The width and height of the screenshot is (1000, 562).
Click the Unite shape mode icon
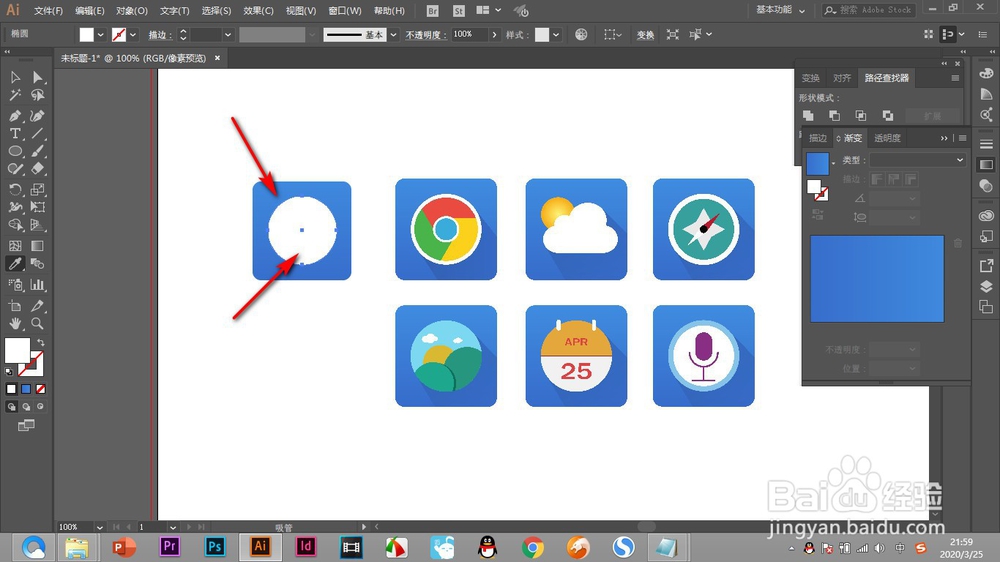(808, 115)
